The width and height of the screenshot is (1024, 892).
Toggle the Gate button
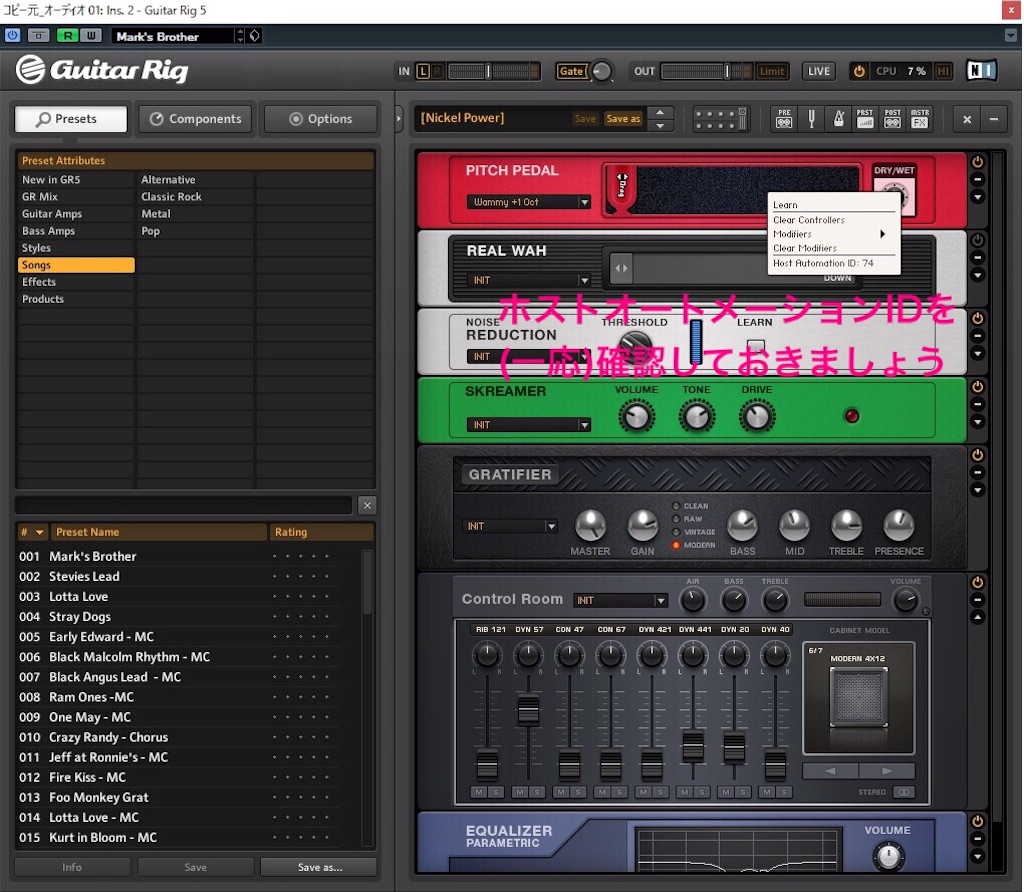(571, 71)
